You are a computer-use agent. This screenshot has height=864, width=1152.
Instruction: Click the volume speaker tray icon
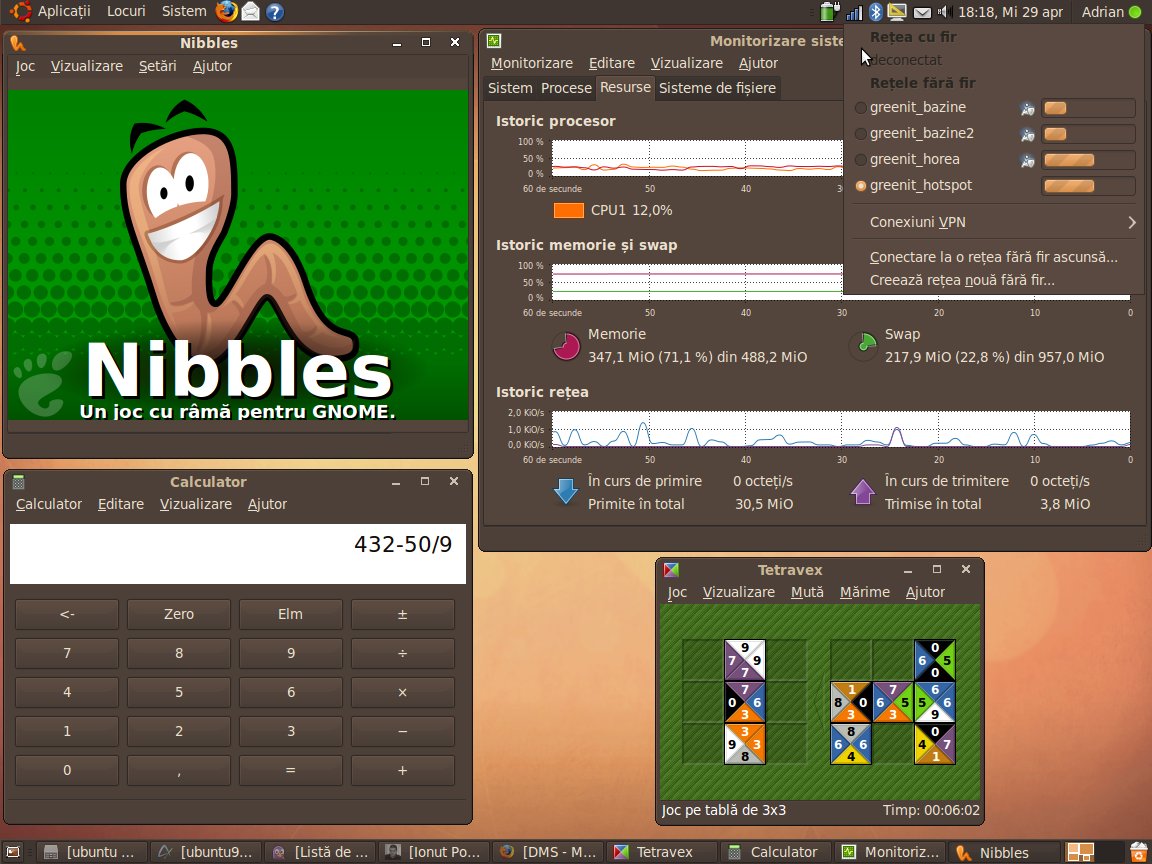945,12
